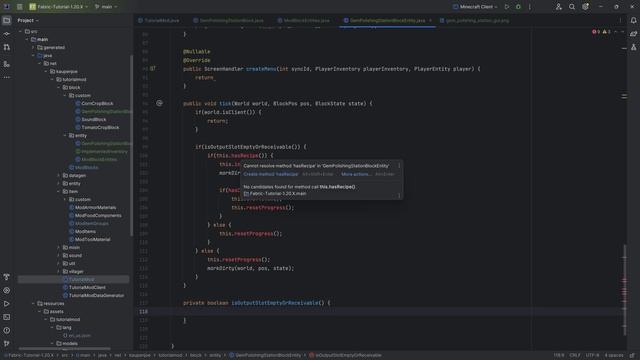Image resolution: width=640 pixels, height=360 pixels.
Task: Open the Structure tool window
Action: [7, 64]
